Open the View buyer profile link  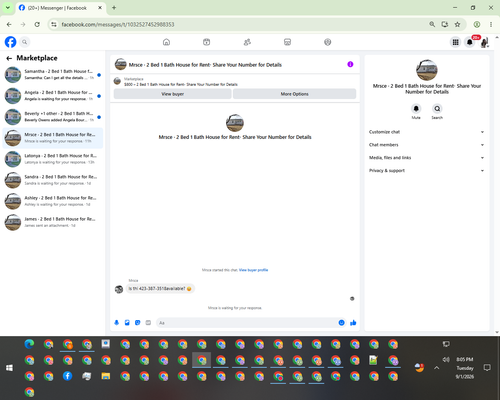click(253, 270)
